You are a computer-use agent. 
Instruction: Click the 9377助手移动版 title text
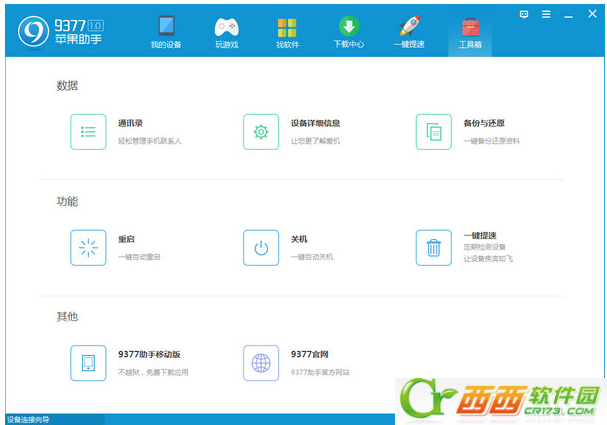click(x=149, y=354)
